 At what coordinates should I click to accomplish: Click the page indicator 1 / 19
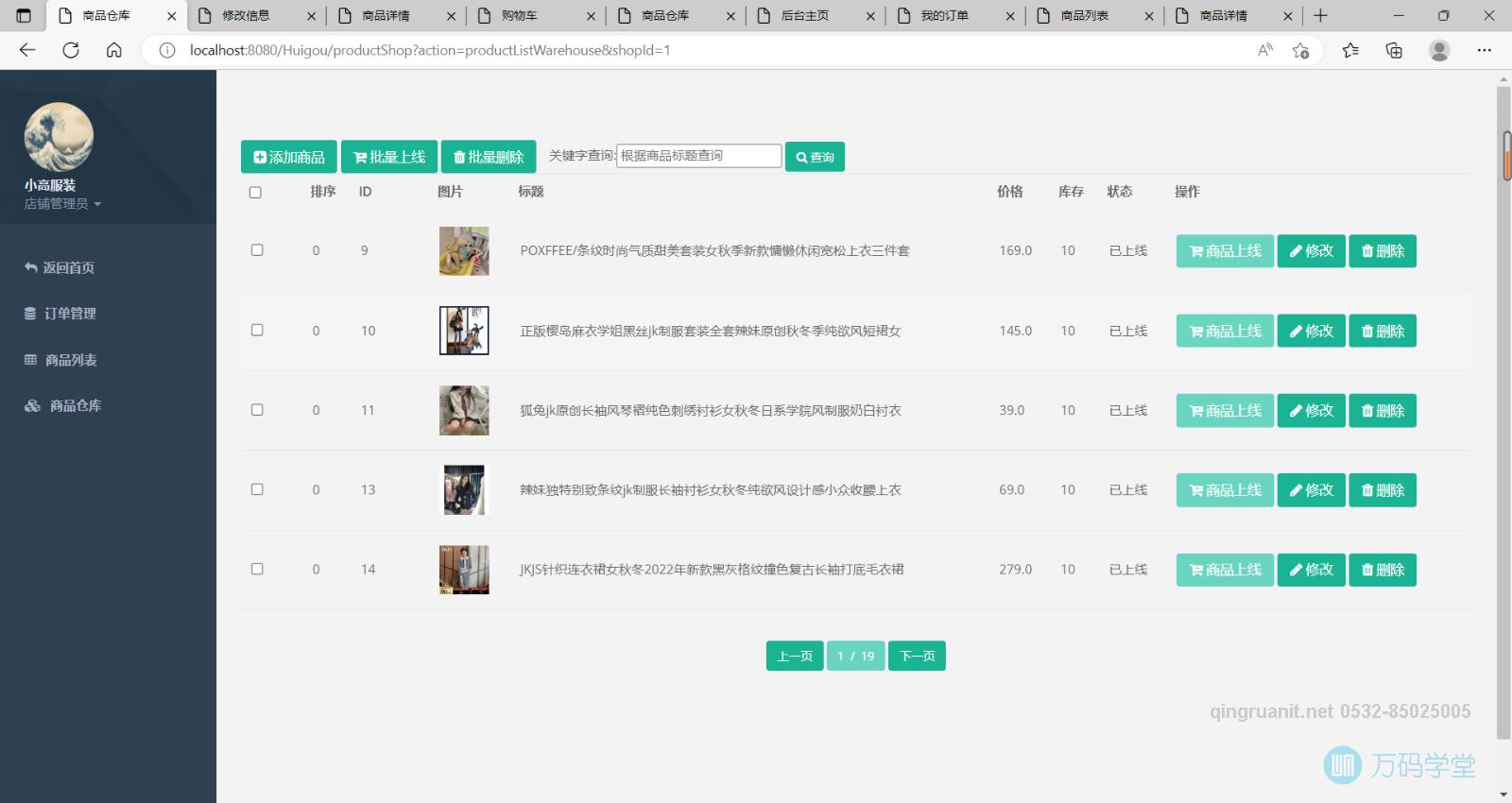[x=856, y=656]
